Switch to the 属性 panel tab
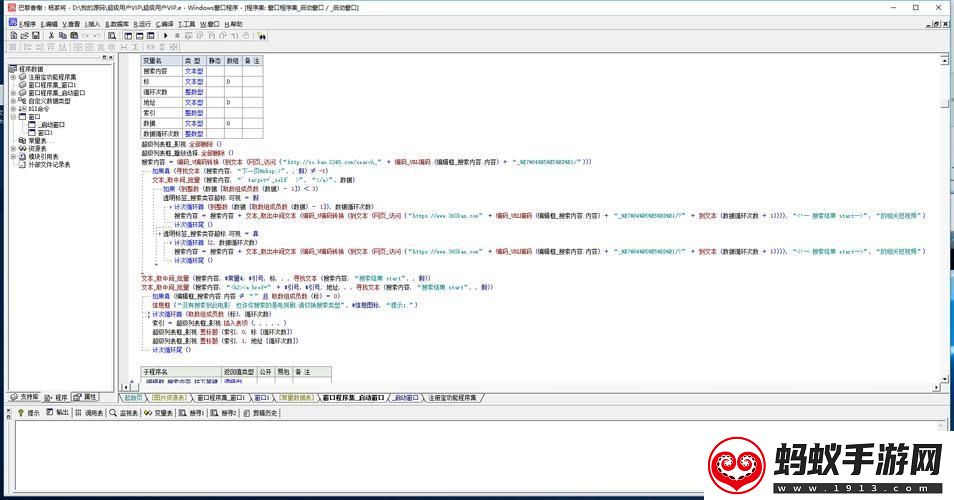The image size is (954, 500). tap(85, 397)
